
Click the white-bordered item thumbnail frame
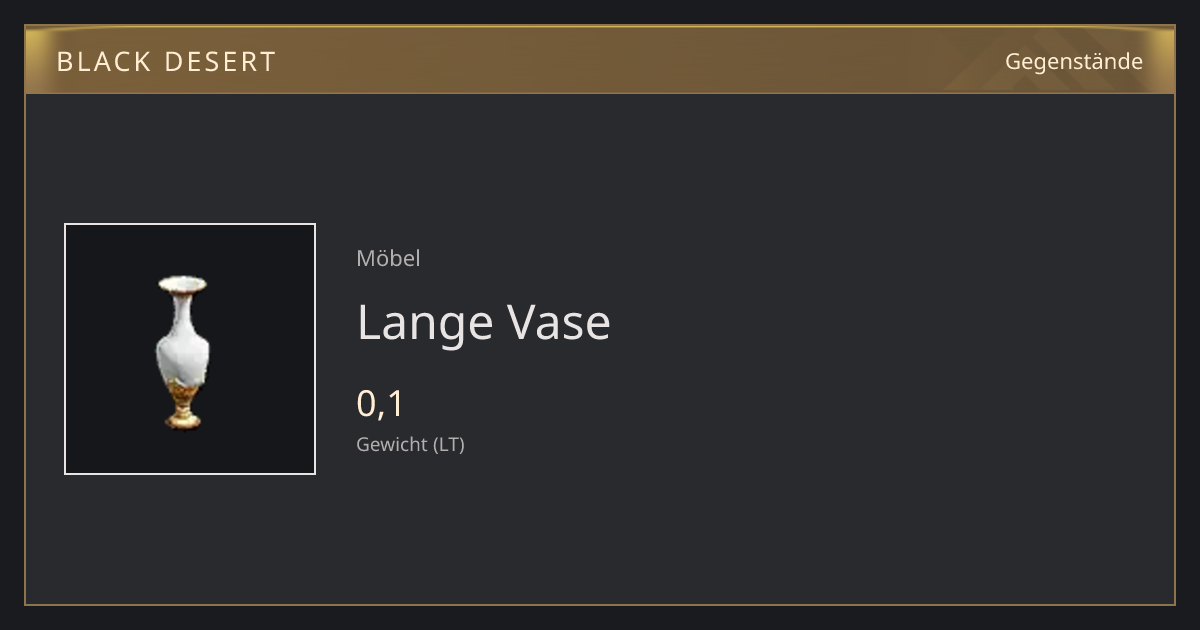pos(190,349)
